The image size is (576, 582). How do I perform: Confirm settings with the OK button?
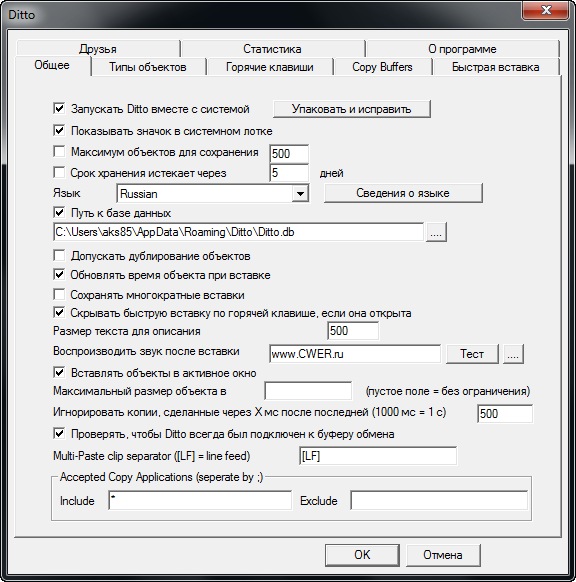click(x=362, y=555)
